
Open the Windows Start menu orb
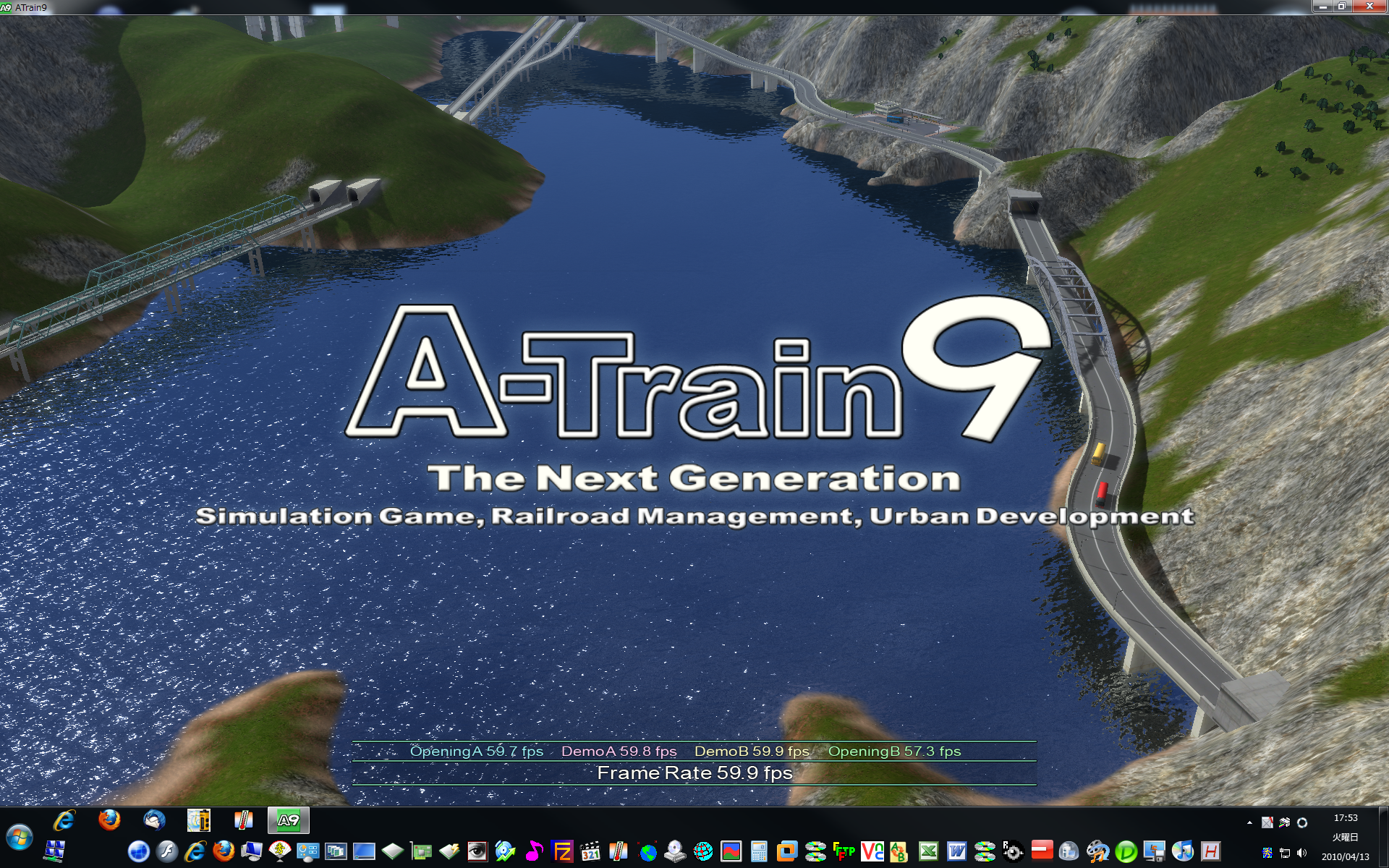click(20, 838)
